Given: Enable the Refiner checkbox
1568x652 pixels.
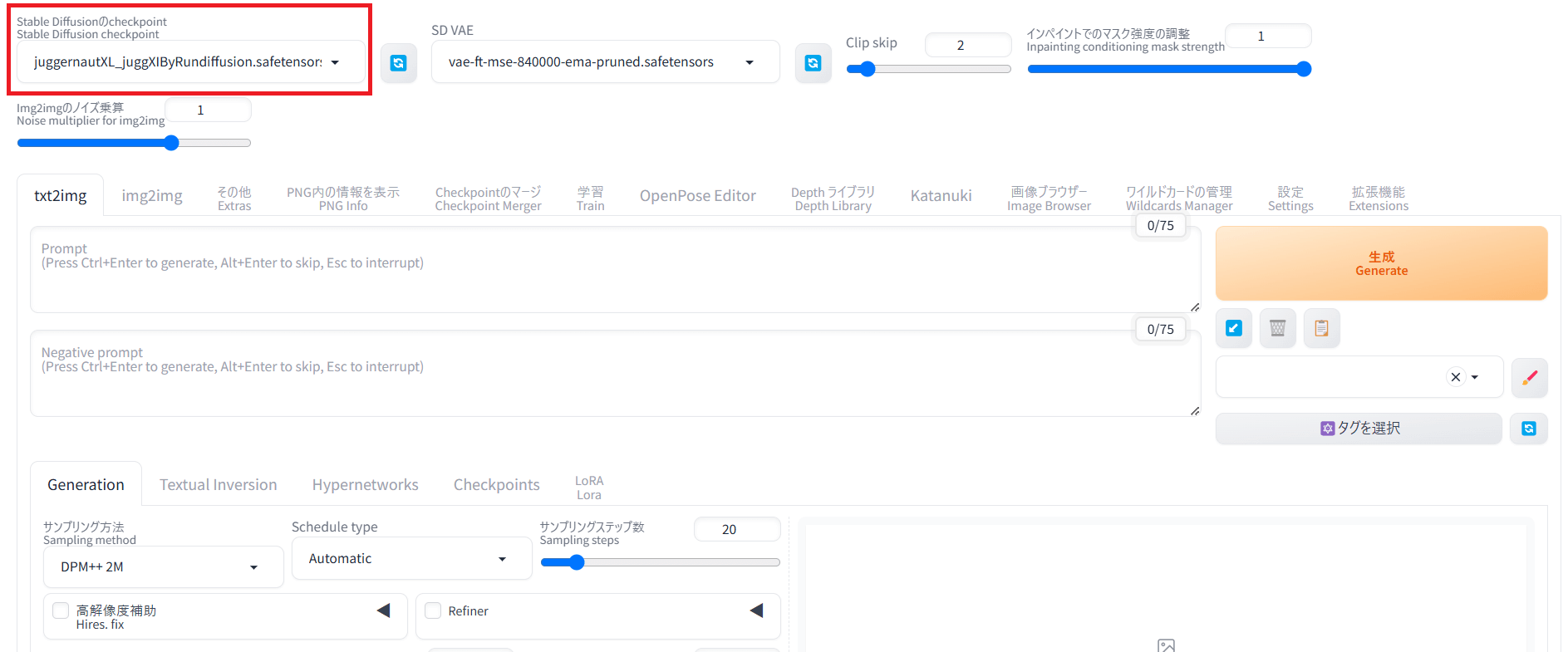Looking at the screenshot, I should 433,610.
